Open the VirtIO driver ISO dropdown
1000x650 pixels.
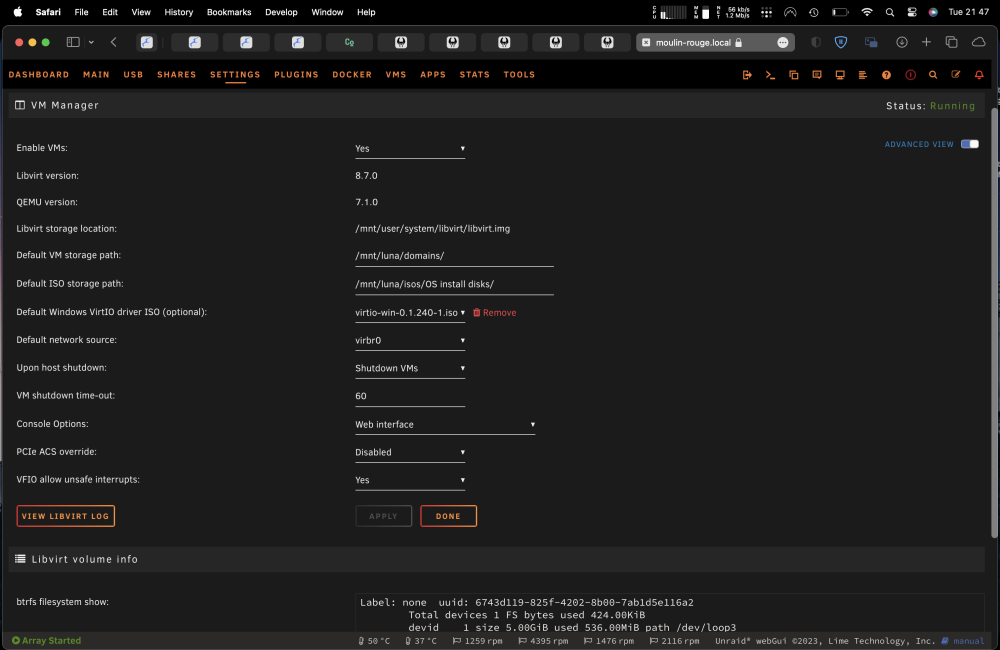tap(410, 313)
